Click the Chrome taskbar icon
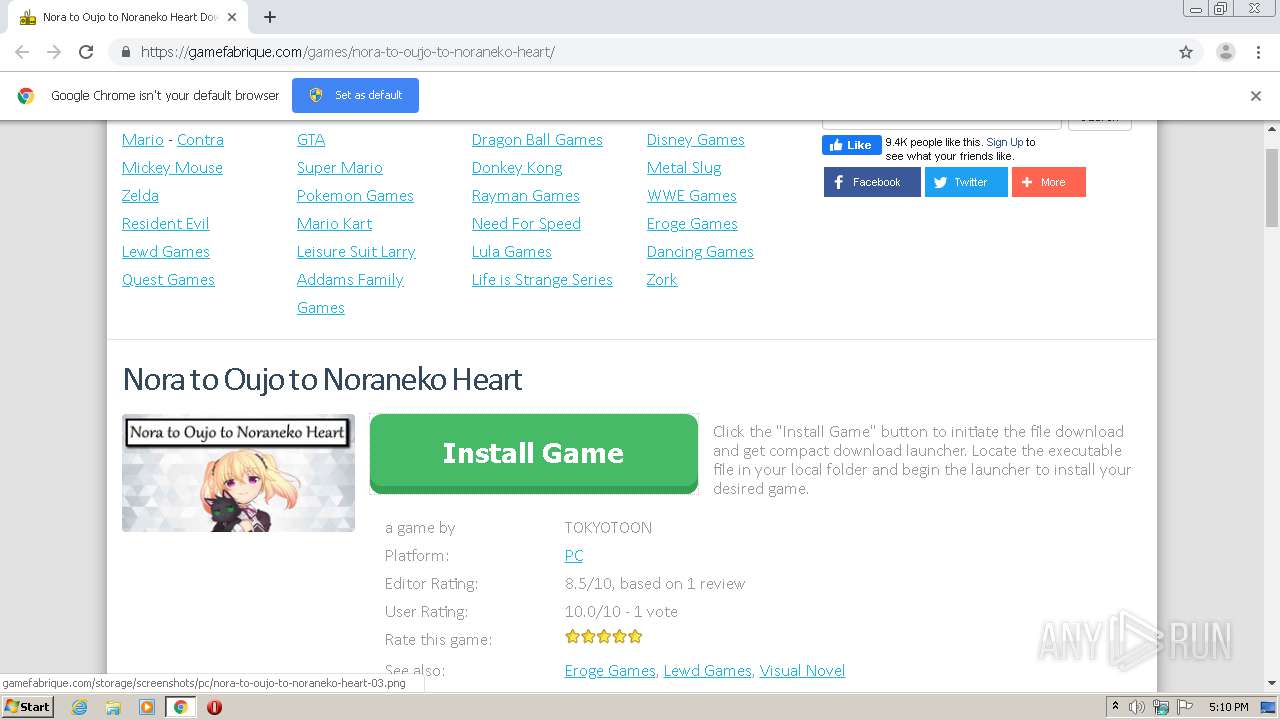 coord(180,707)
